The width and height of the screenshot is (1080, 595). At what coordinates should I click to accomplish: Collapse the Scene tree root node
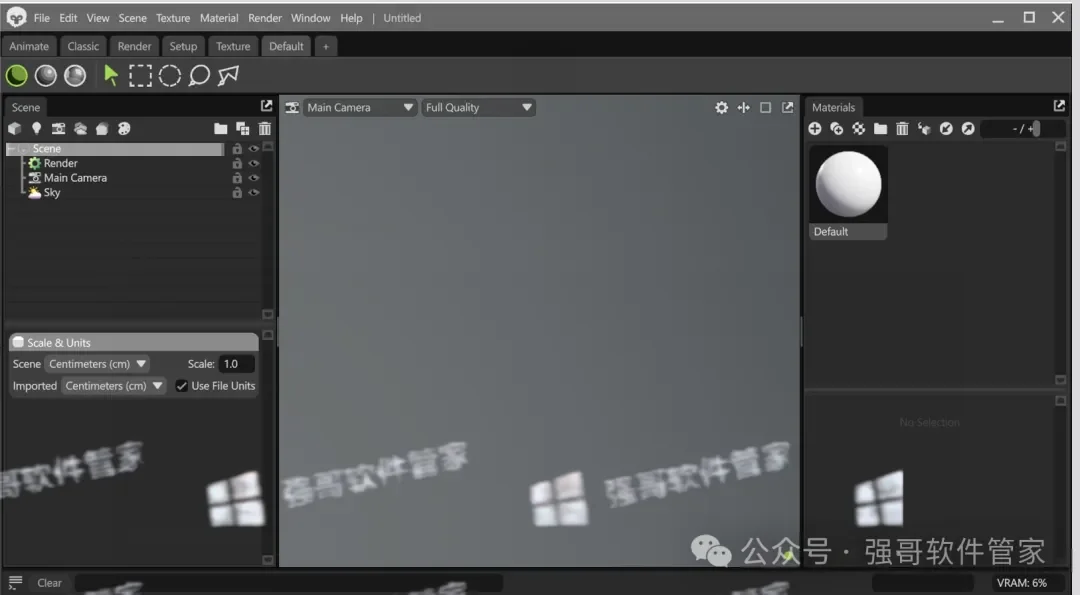tap(12, 149)
